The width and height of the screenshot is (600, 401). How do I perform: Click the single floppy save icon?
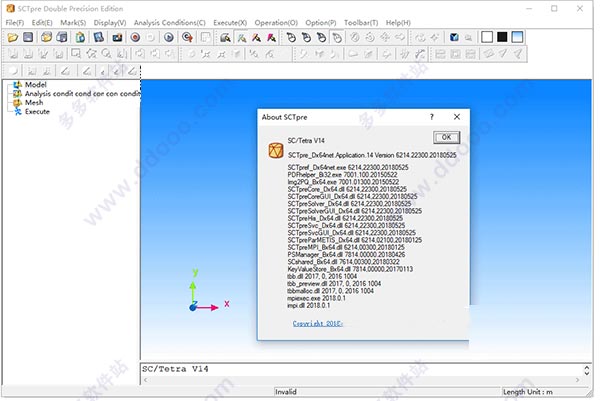point(28,37)
